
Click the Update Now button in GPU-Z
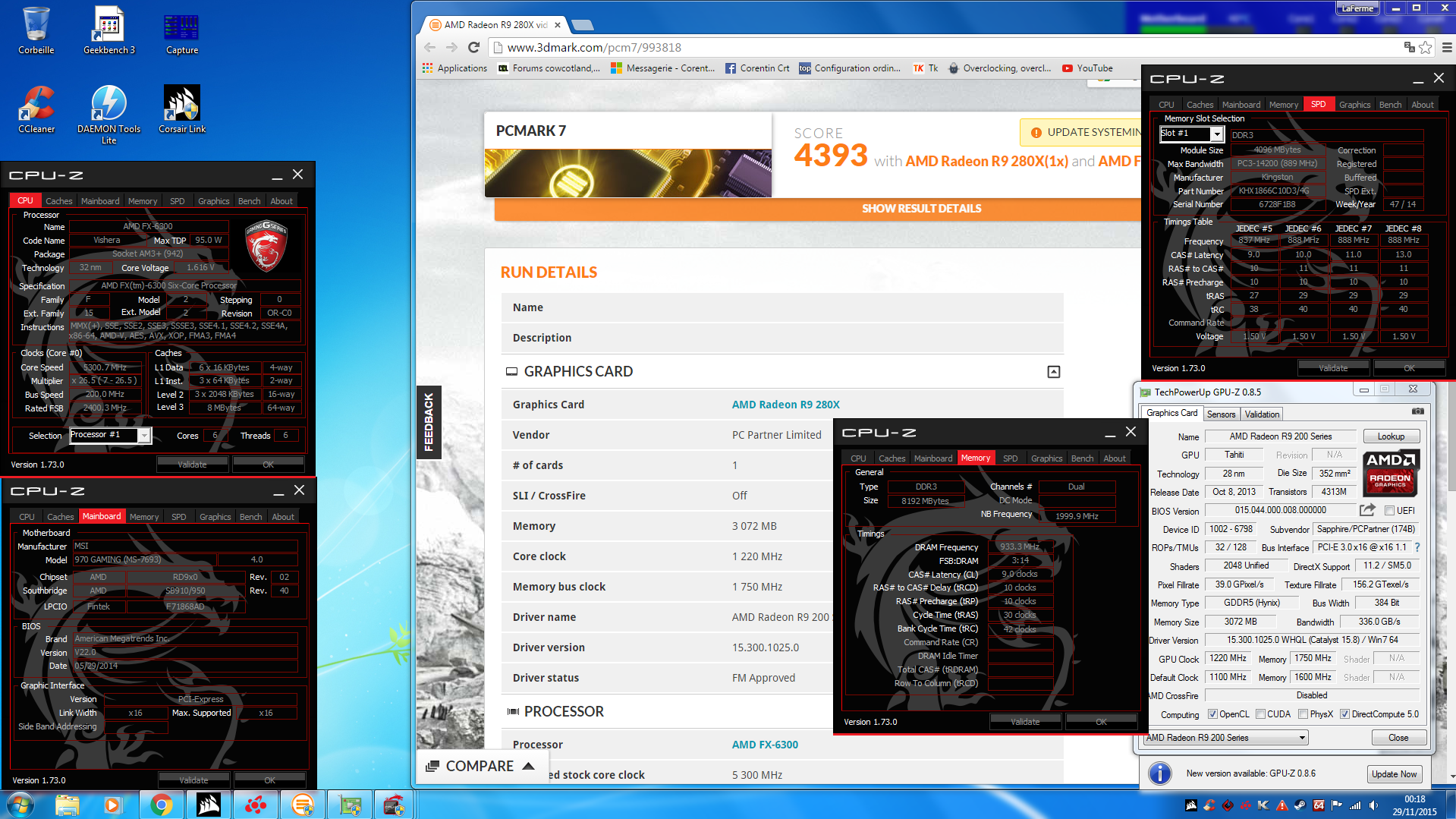pyautogui.click(x=1394, y=773)
